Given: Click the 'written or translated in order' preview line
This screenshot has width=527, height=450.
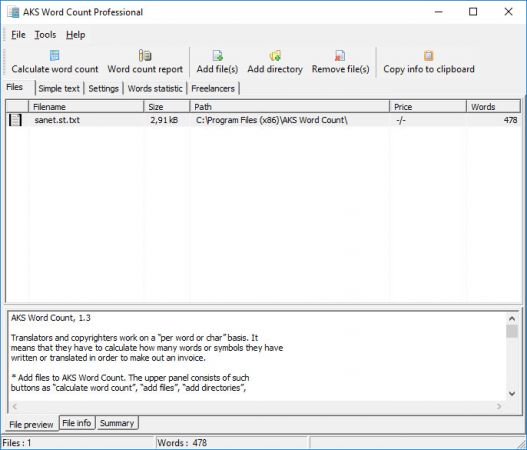Looking at the screenshot, I should [108, 358].
